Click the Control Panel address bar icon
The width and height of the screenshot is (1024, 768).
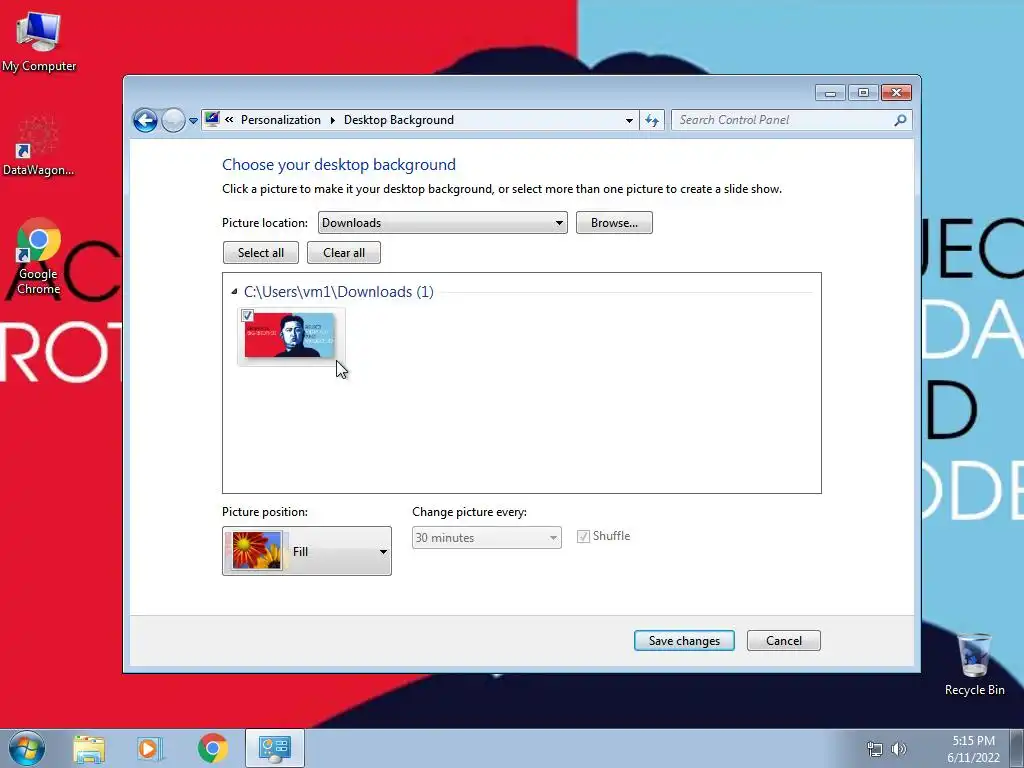[x=212, y=120]
